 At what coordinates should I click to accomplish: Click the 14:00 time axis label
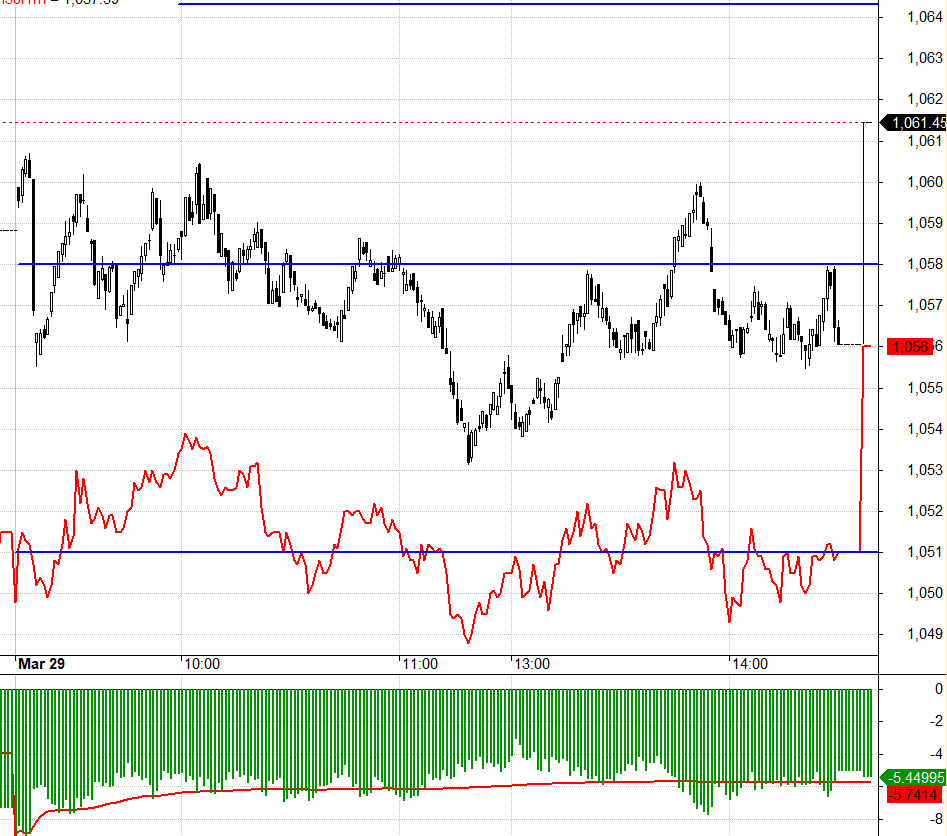(x=750, y=664)
